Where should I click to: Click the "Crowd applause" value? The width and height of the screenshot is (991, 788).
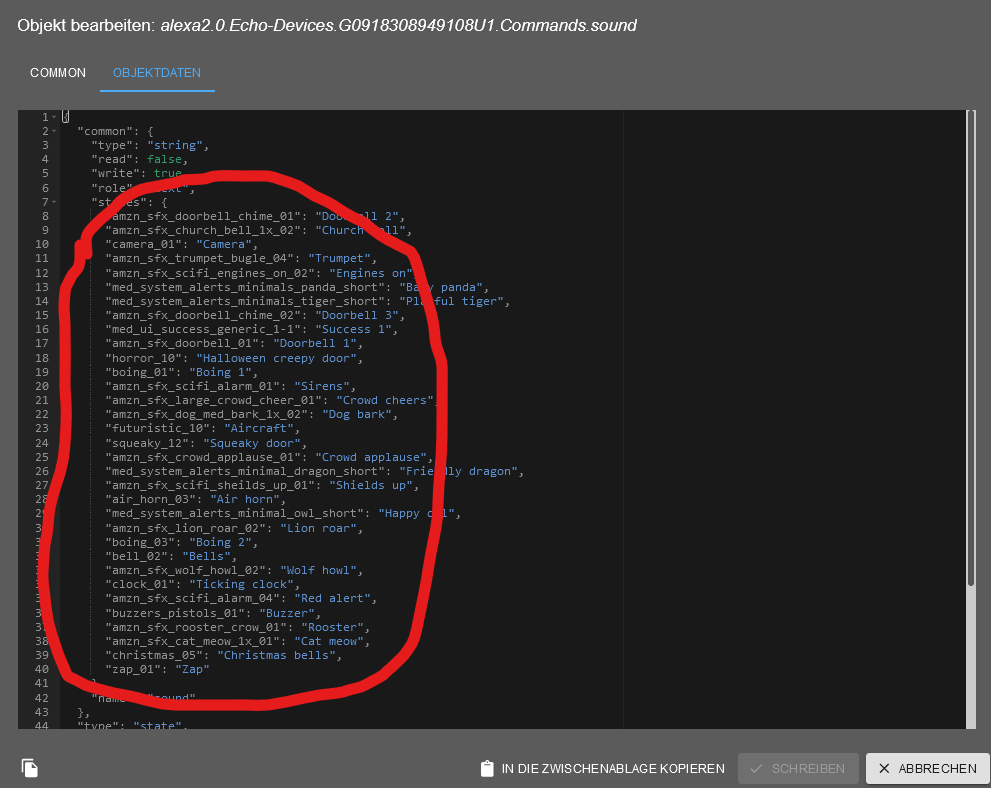point(371,458)
